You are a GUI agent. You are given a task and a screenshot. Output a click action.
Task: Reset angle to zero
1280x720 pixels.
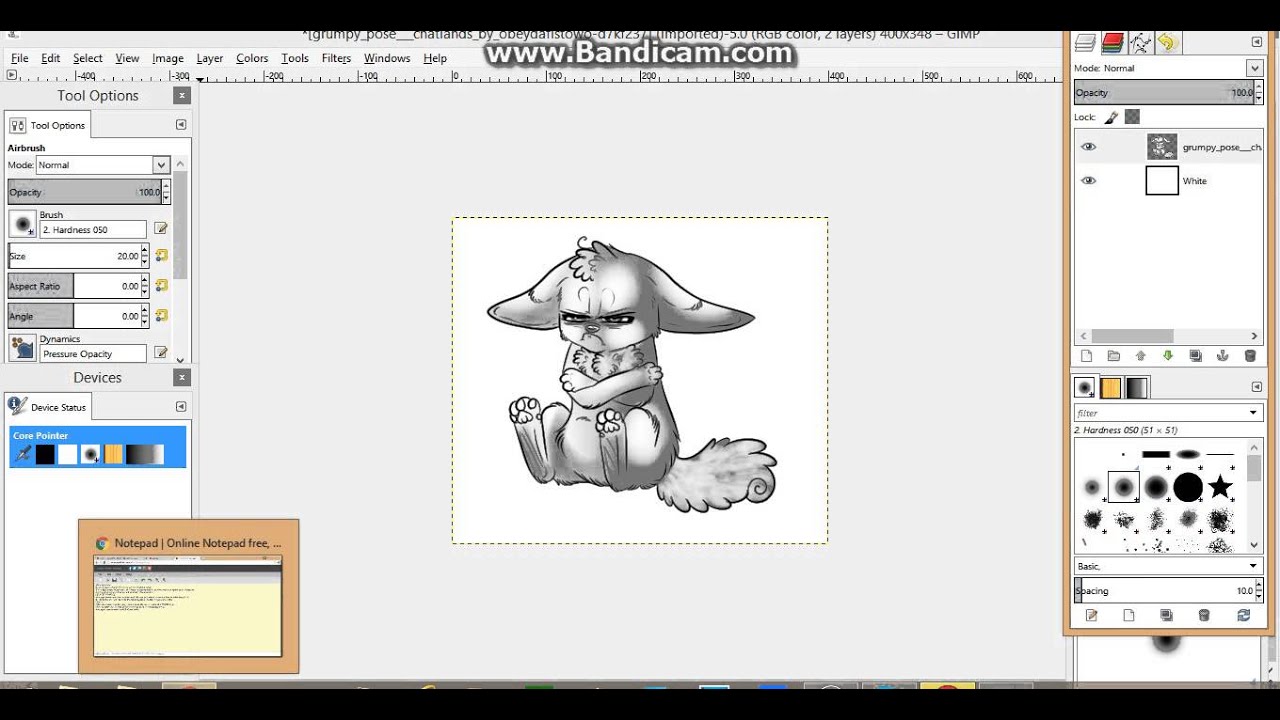coord(161,316)
